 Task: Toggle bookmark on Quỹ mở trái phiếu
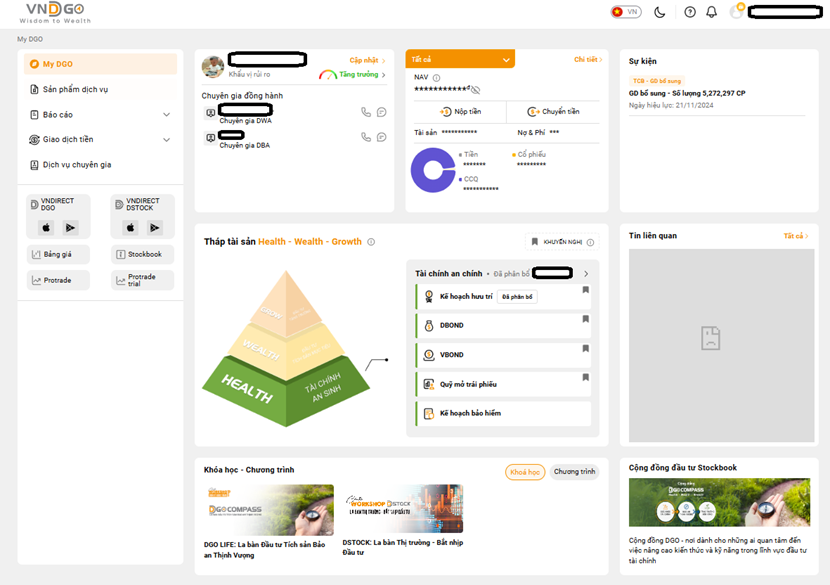click(x=585, y=377)
